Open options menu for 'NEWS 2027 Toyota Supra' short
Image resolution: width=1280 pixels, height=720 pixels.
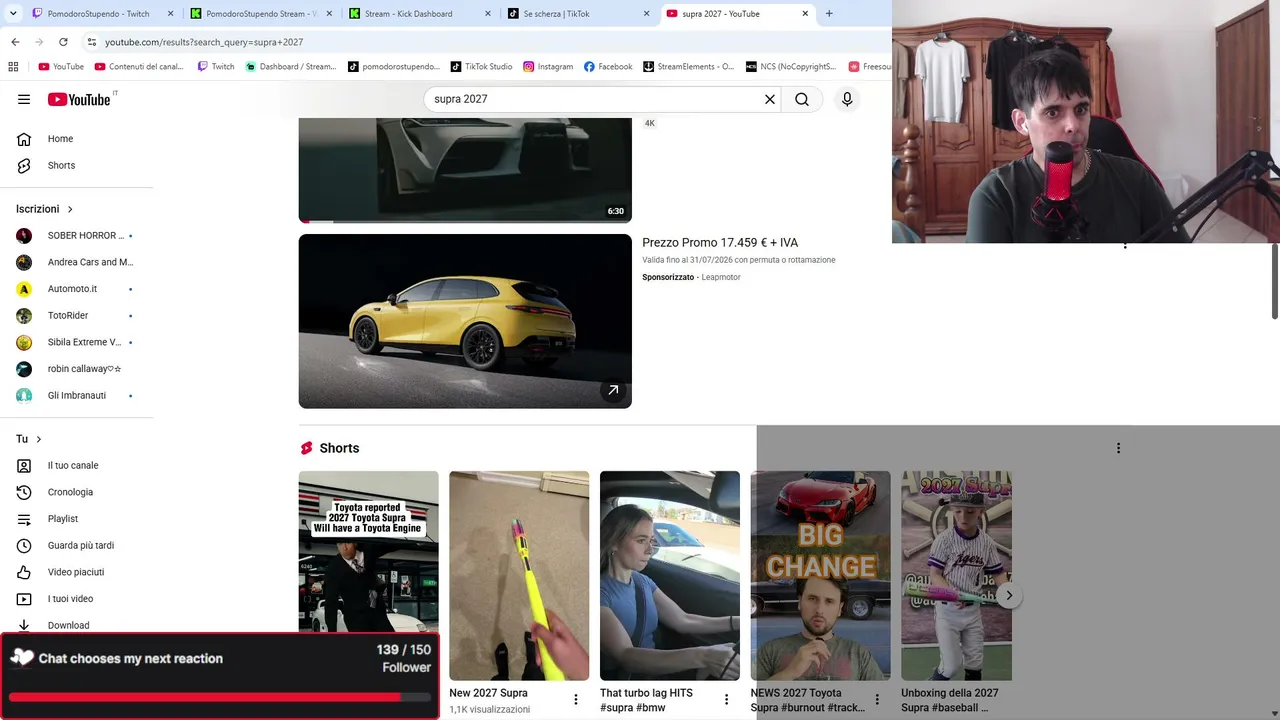(877, 700)
